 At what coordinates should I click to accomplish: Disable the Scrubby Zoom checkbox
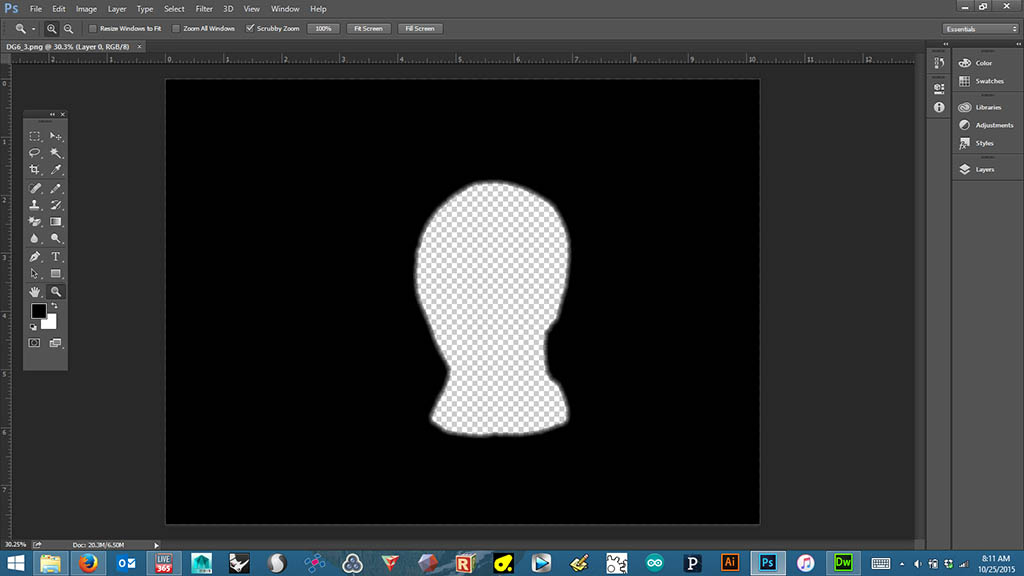point(249,29)
